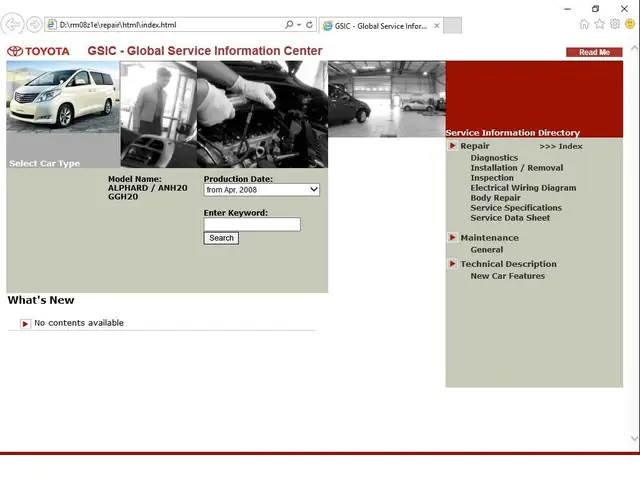The height and width of the screenshot is (480, 640).
Task: Open a new blank browser tab
Action: (452, 25)
